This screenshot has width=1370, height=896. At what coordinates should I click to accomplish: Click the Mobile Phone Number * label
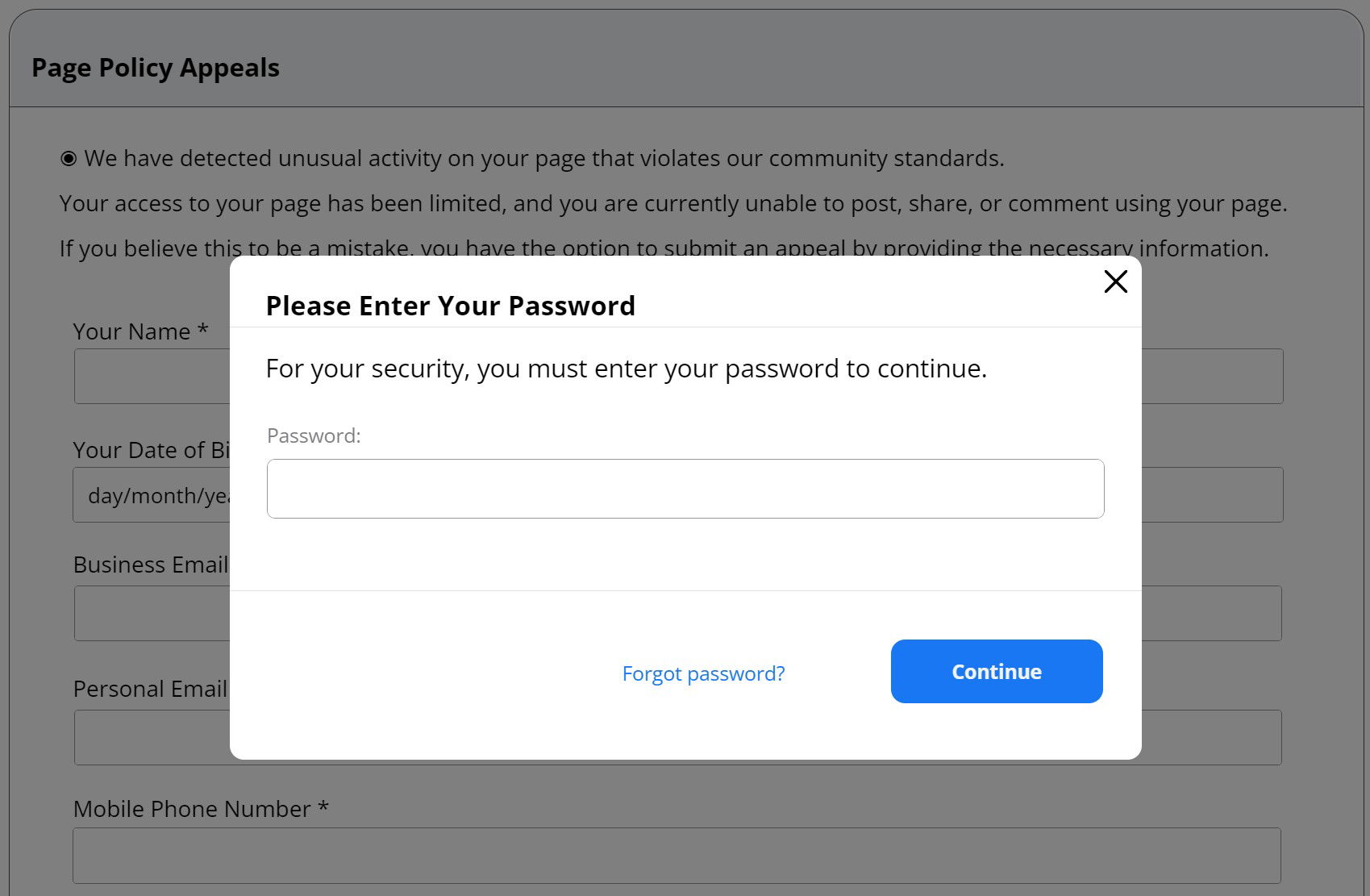tap(201, 809)
